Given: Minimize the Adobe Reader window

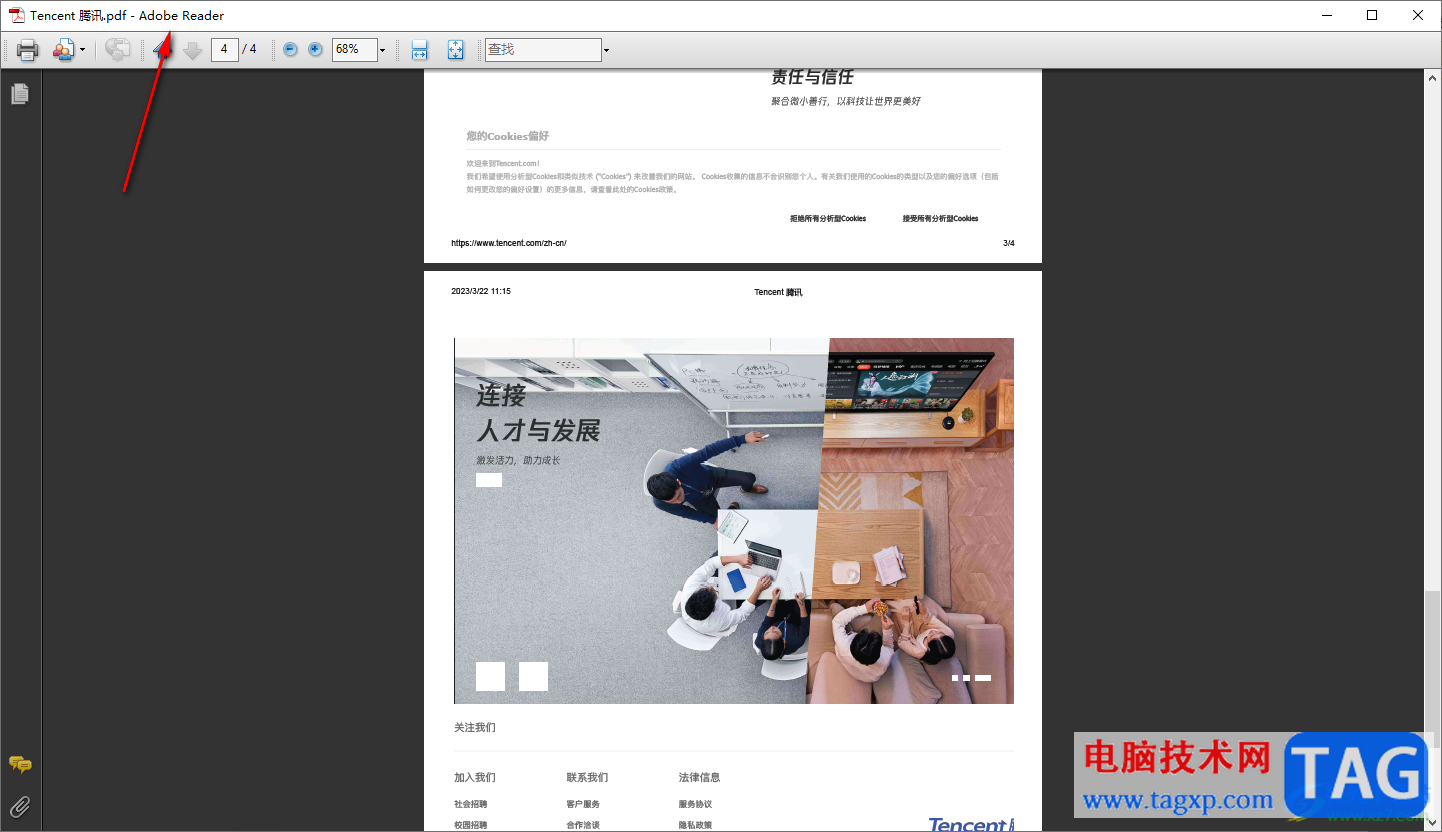Looking at the screenshot, I should [x=1327, y=15].
